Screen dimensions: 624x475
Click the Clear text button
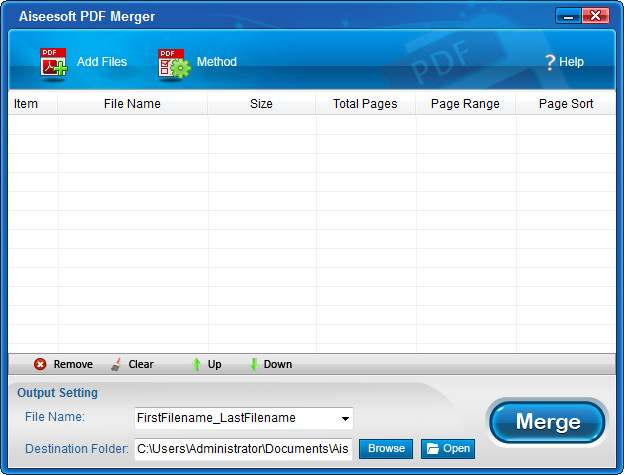(141, 364)
